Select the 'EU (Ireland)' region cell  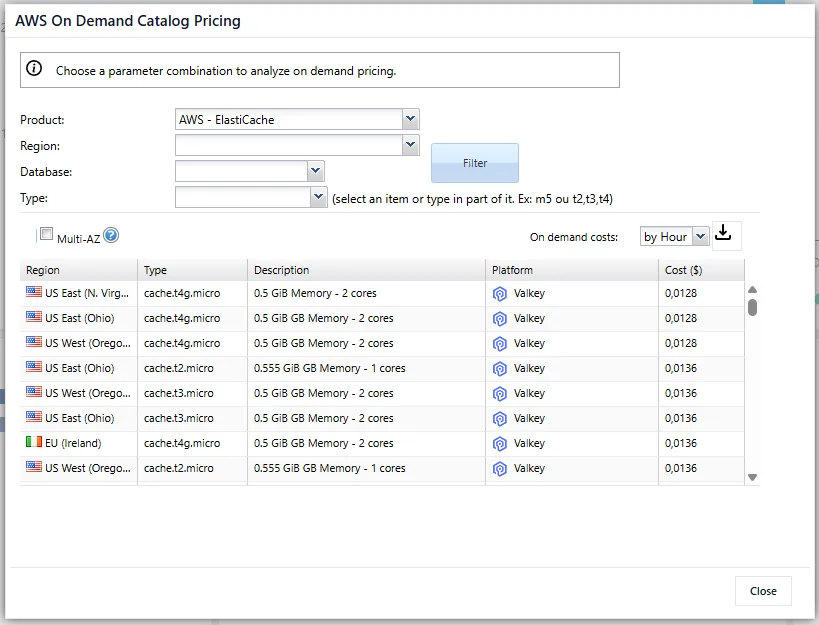79,443
